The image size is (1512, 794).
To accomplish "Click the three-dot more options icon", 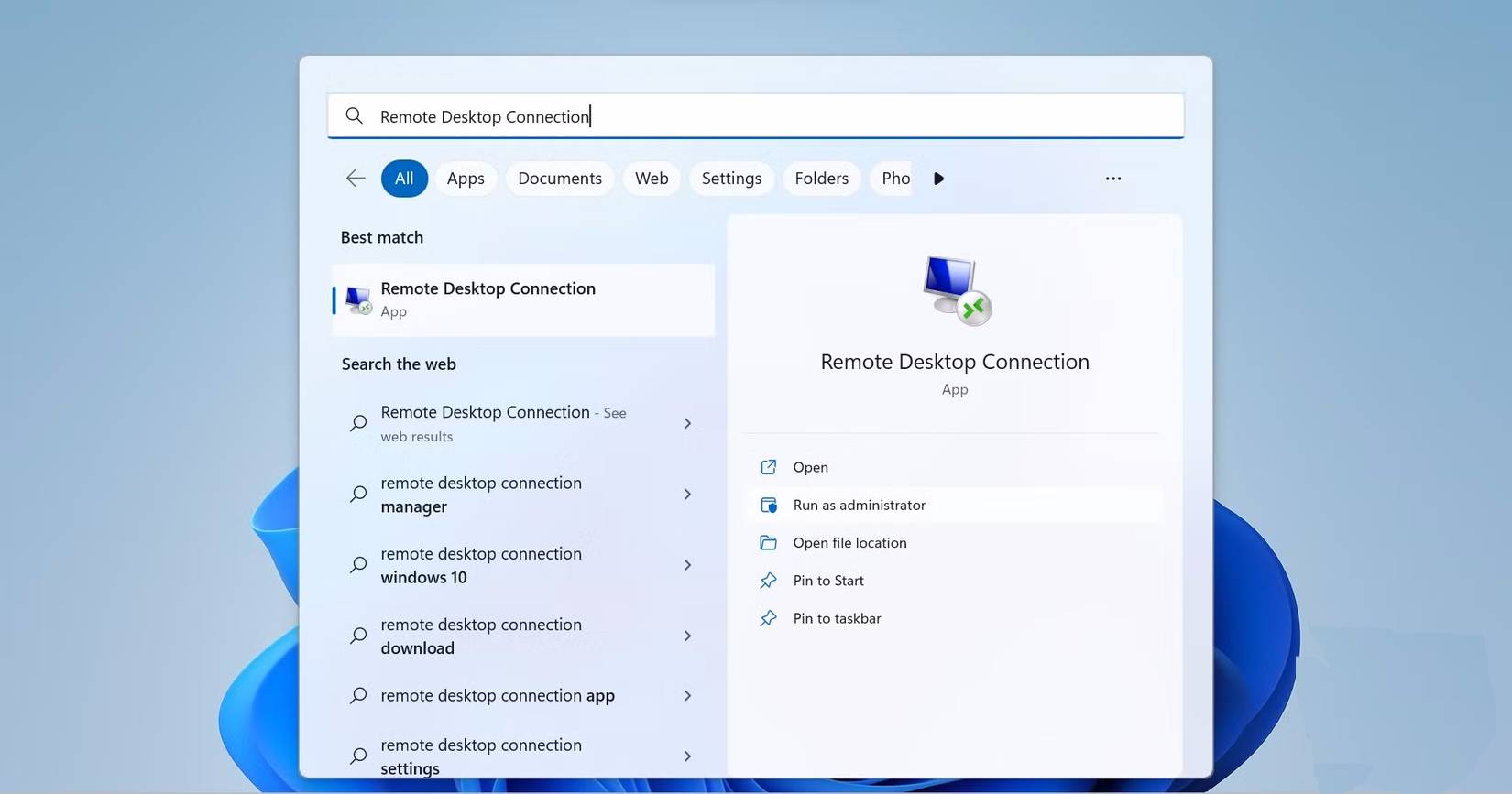I will point(1112,179).
